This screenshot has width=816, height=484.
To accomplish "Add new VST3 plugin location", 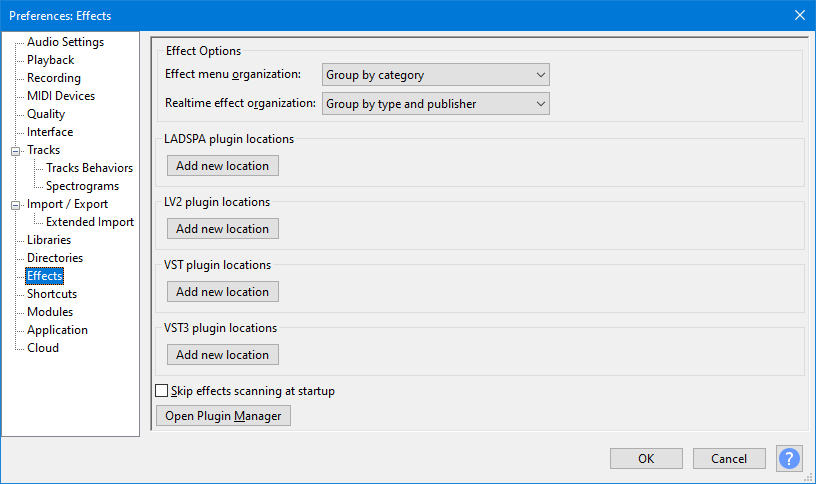I will click(x=222, y=355).
